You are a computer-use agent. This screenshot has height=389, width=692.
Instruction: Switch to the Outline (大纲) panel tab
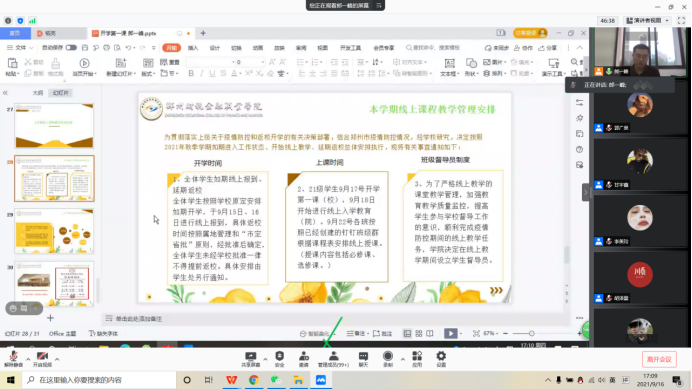click(38, 93)
